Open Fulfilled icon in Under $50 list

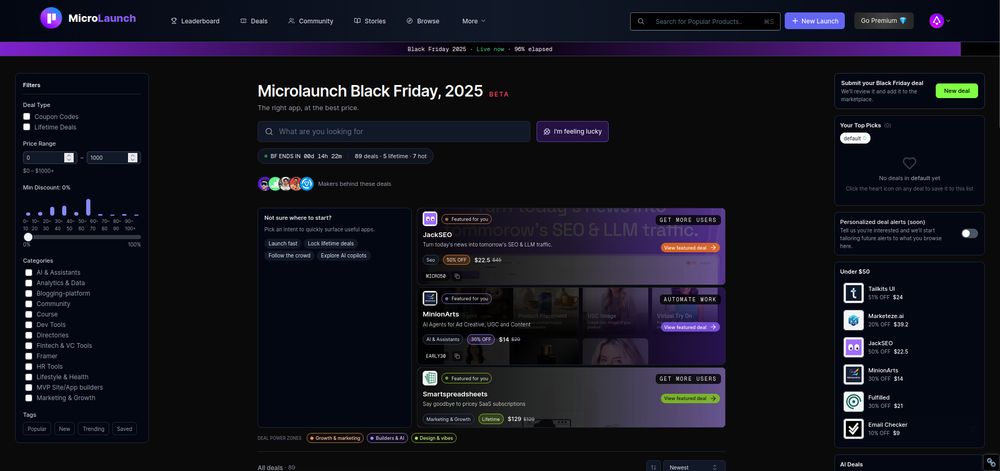coord(853,402)
